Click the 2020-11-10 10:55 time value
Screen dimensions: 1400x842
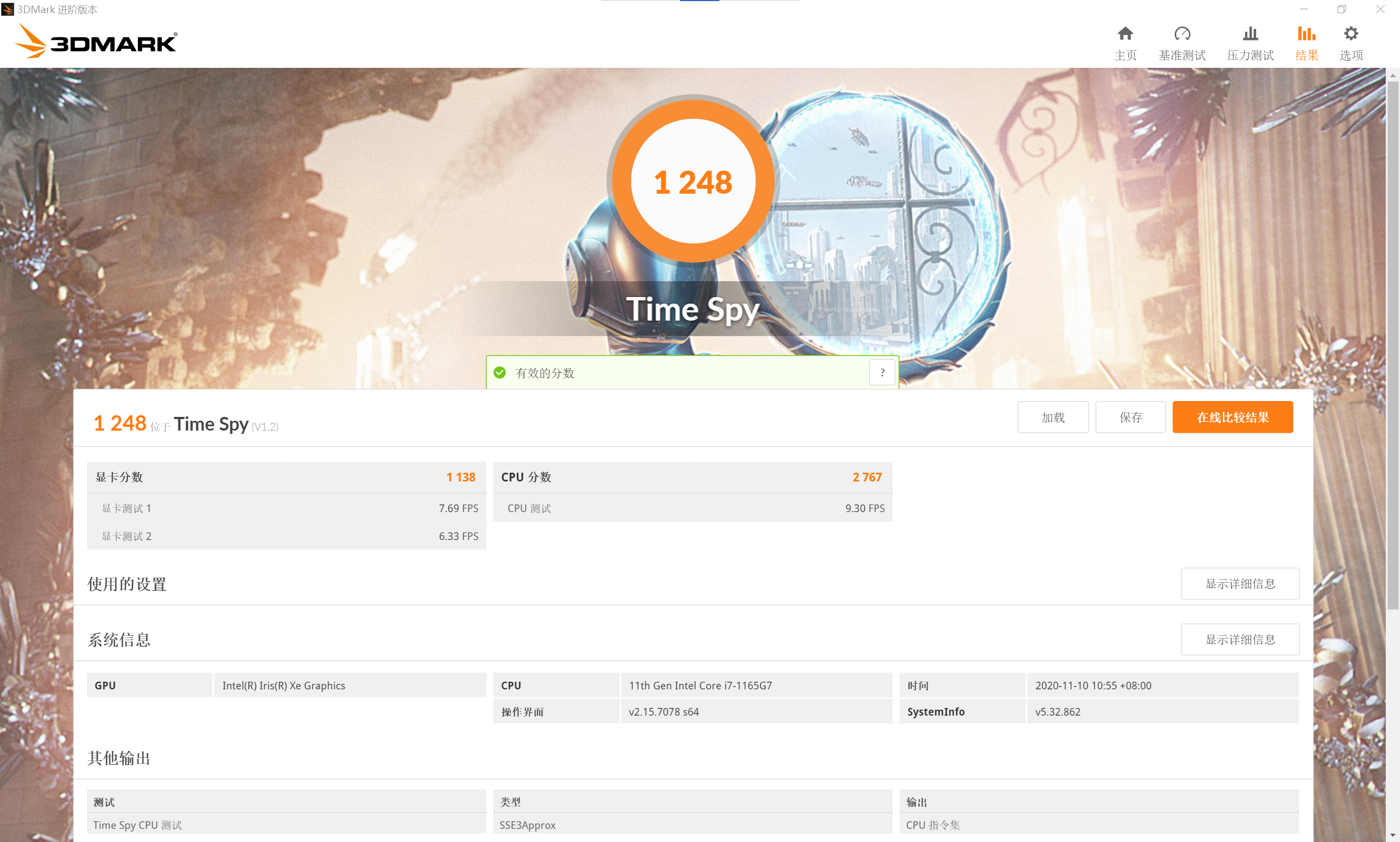click(1163, 686)
